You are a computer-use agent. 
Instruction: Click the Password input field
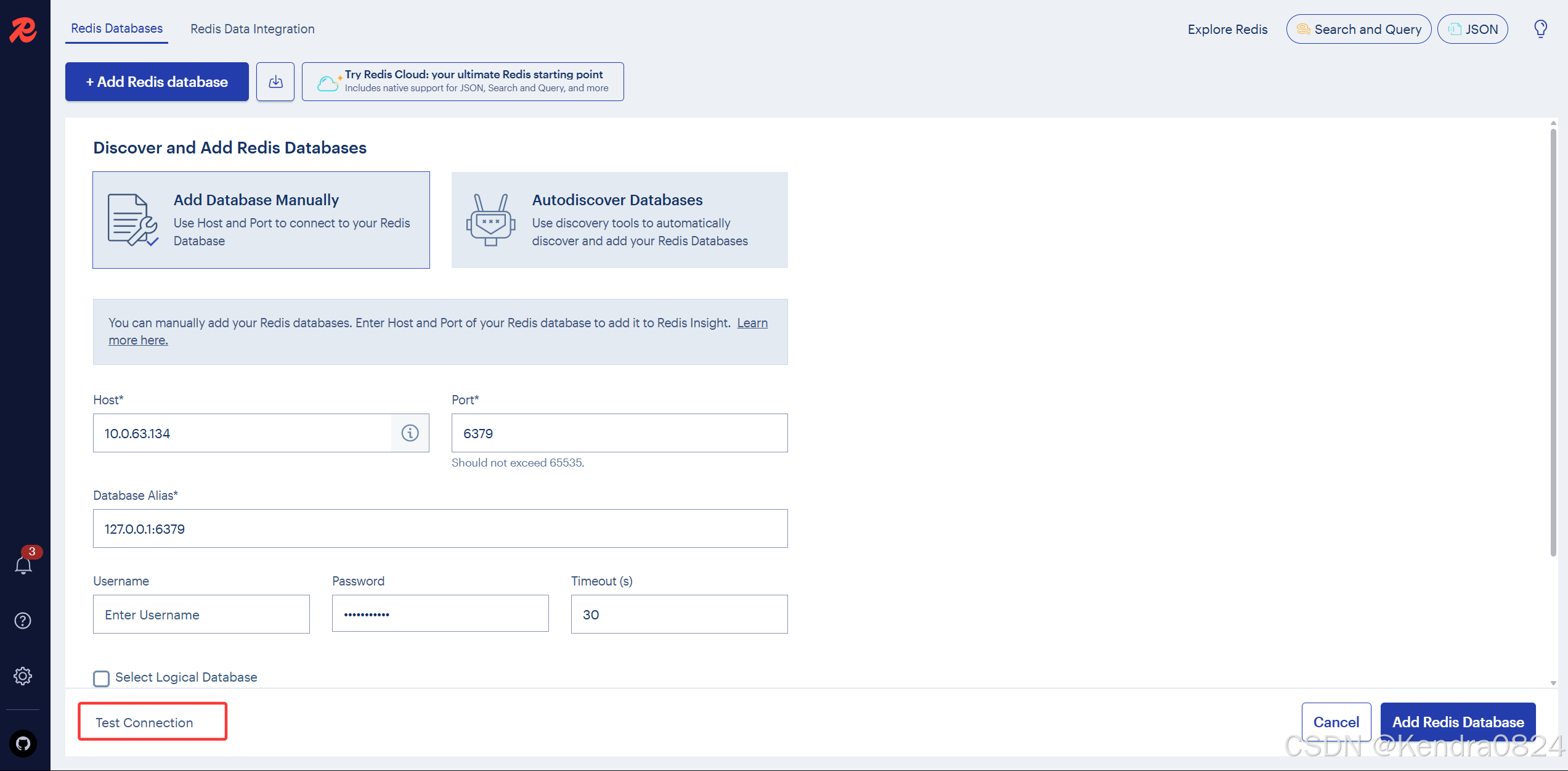pos(441,614)
